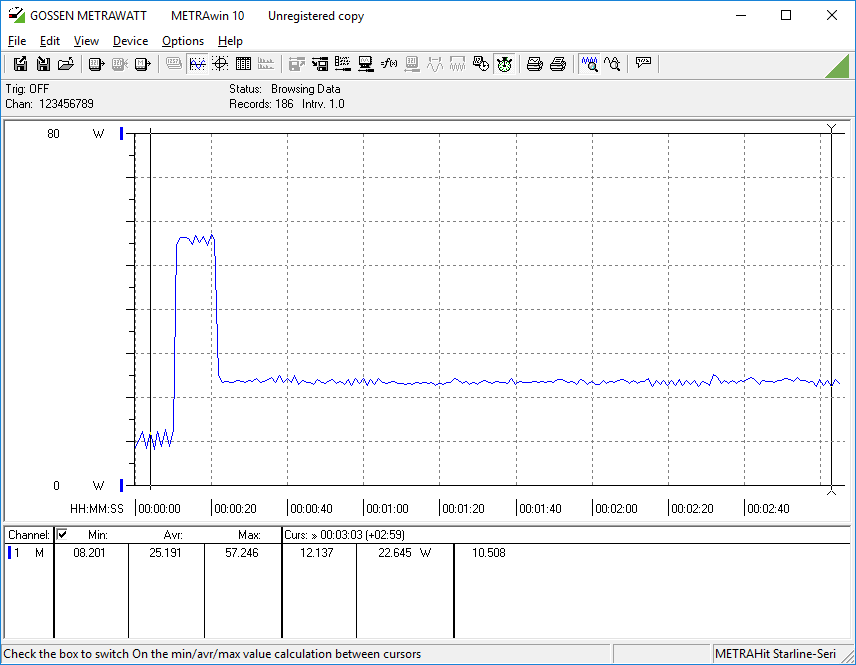Screen dimensions: 856x665
Task: Click the 00:00:20 time axis label
Action: pyautogui.click(x=235, y=509)
